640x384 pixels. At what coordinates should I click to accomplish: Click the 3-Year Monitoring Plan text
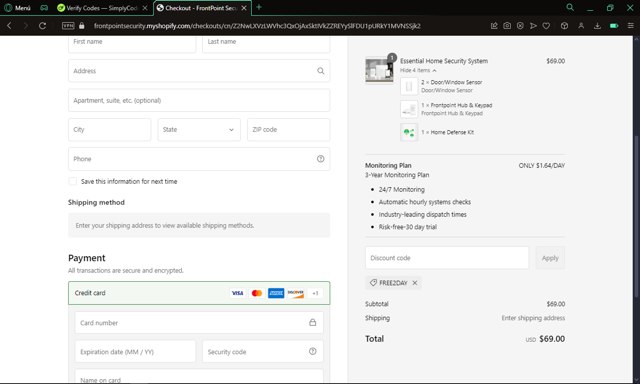click(x=397, y=175)
